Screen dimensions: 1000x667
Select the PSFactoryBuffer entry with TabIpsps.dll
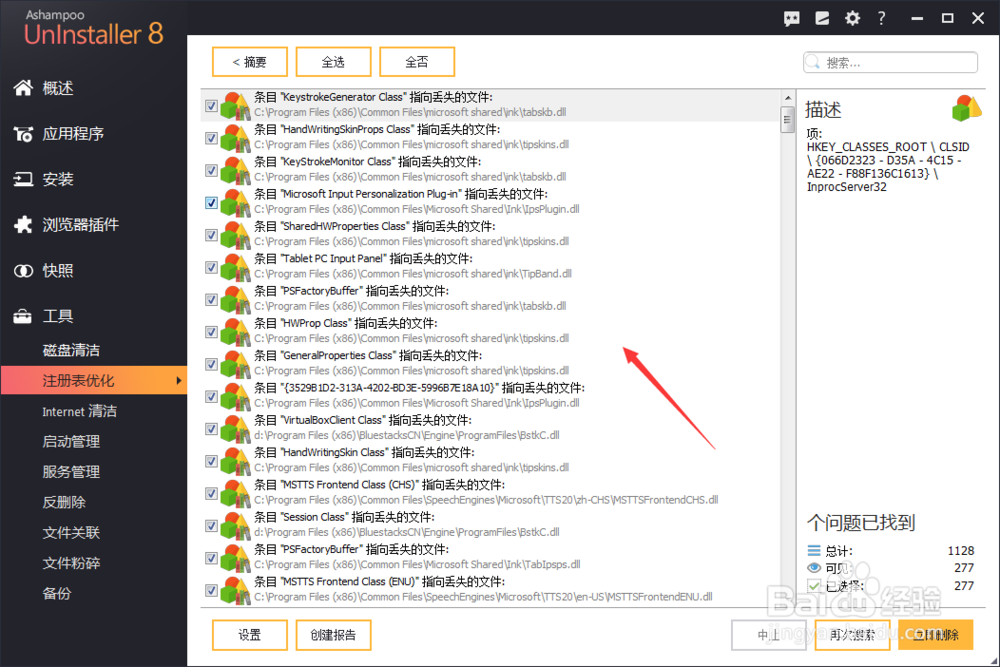[490, 557]
